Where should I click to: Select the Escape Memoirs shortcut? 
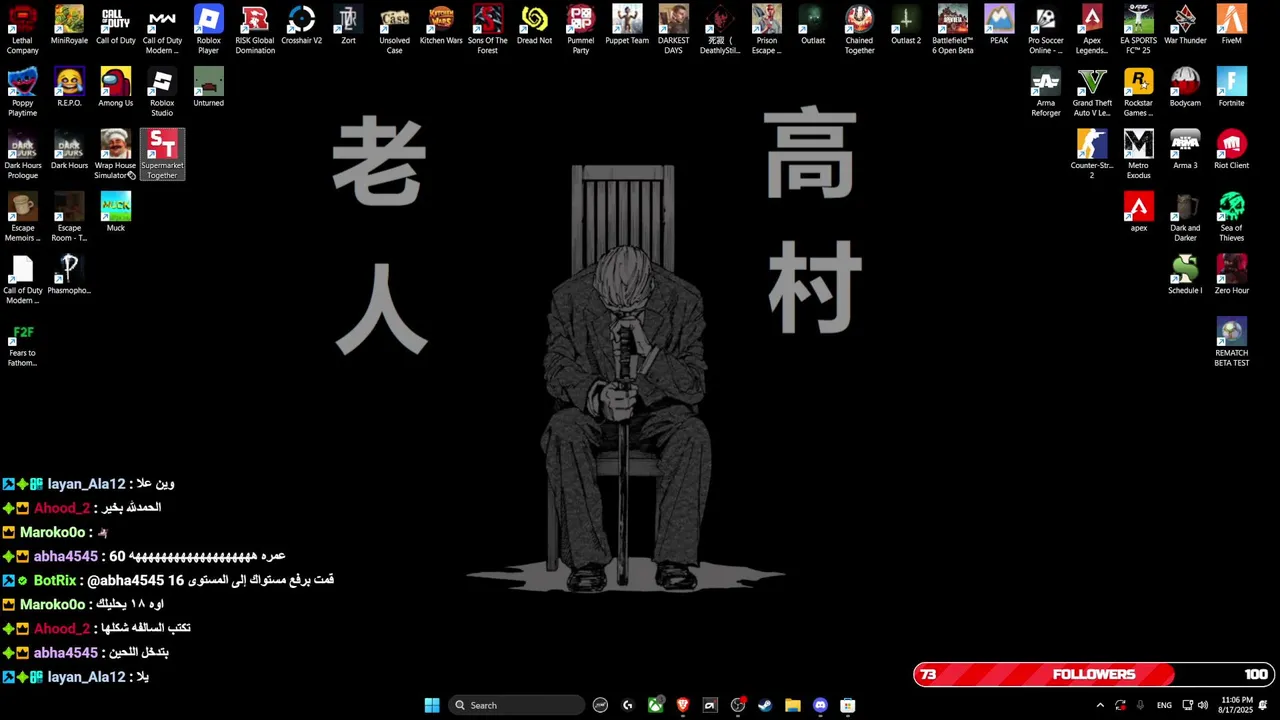tap(22, 217)
